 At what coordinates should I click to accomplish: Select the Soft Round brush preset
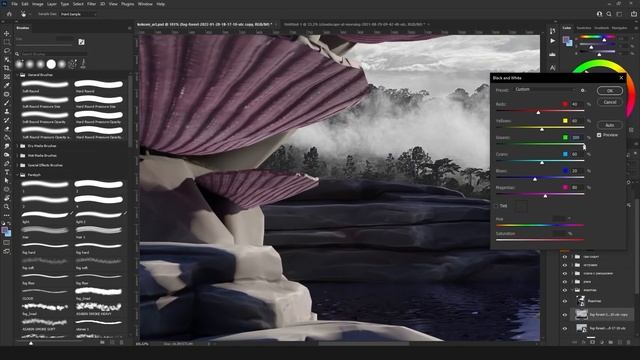[x=45, y=87]
